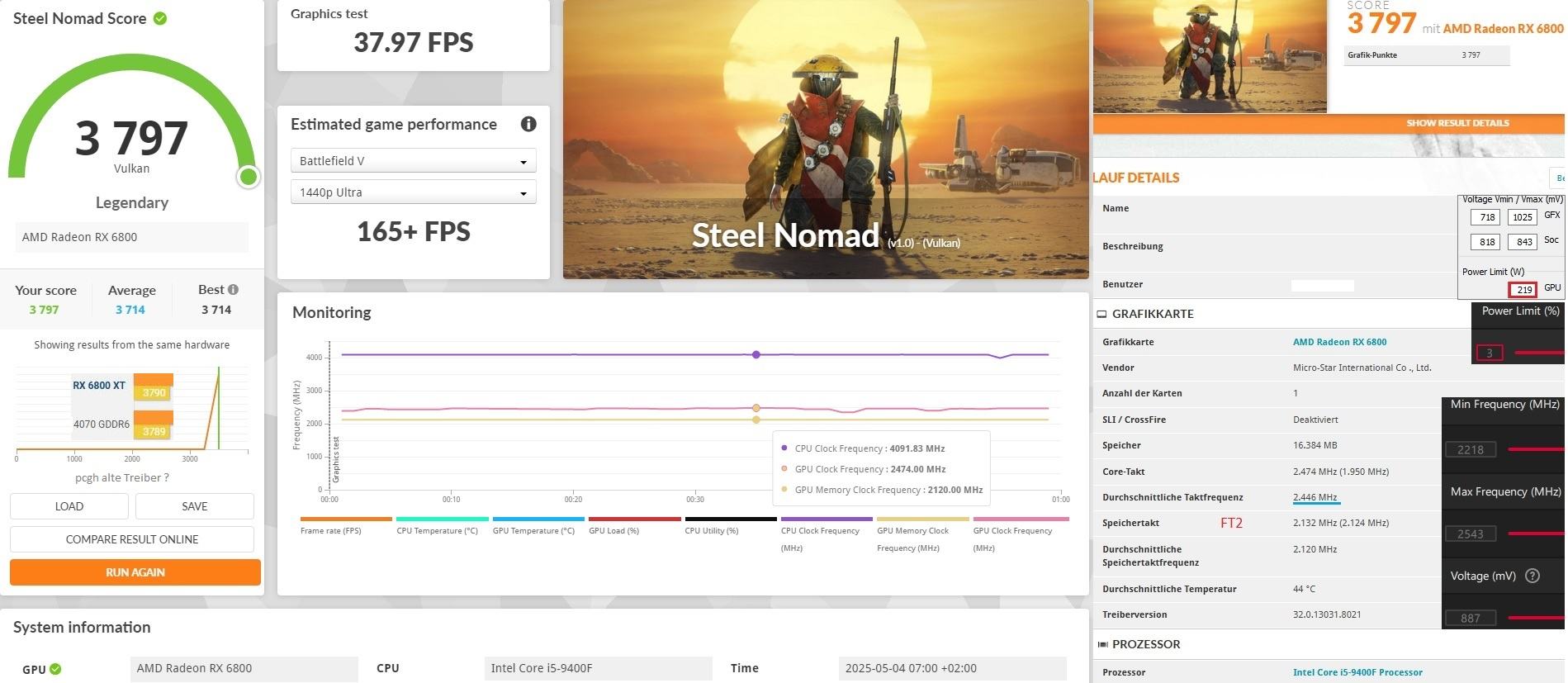The height and width of the screenshot is (683, 1568).
Task: Click the purple CPU clock marker on the chart
Action: (756, 354)
